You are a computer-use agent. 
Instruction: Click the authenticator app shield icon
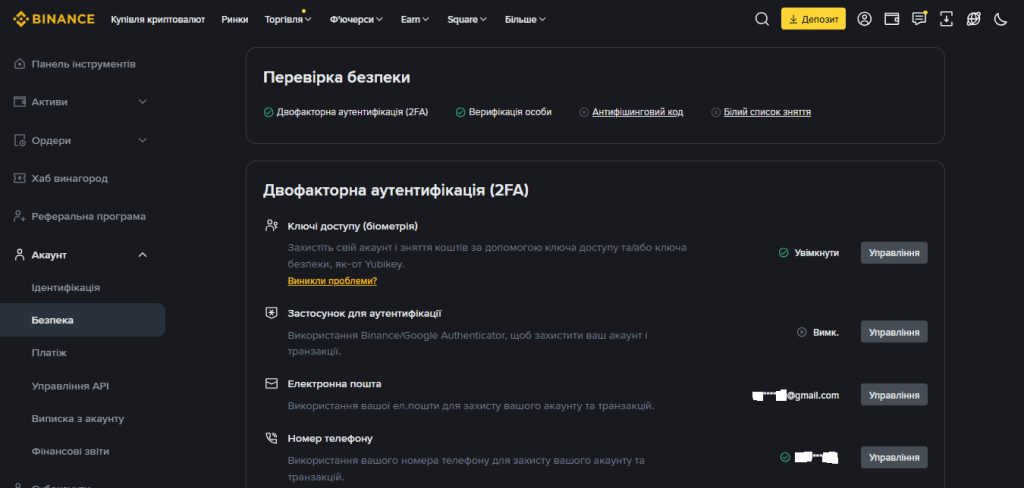point(272,313)
